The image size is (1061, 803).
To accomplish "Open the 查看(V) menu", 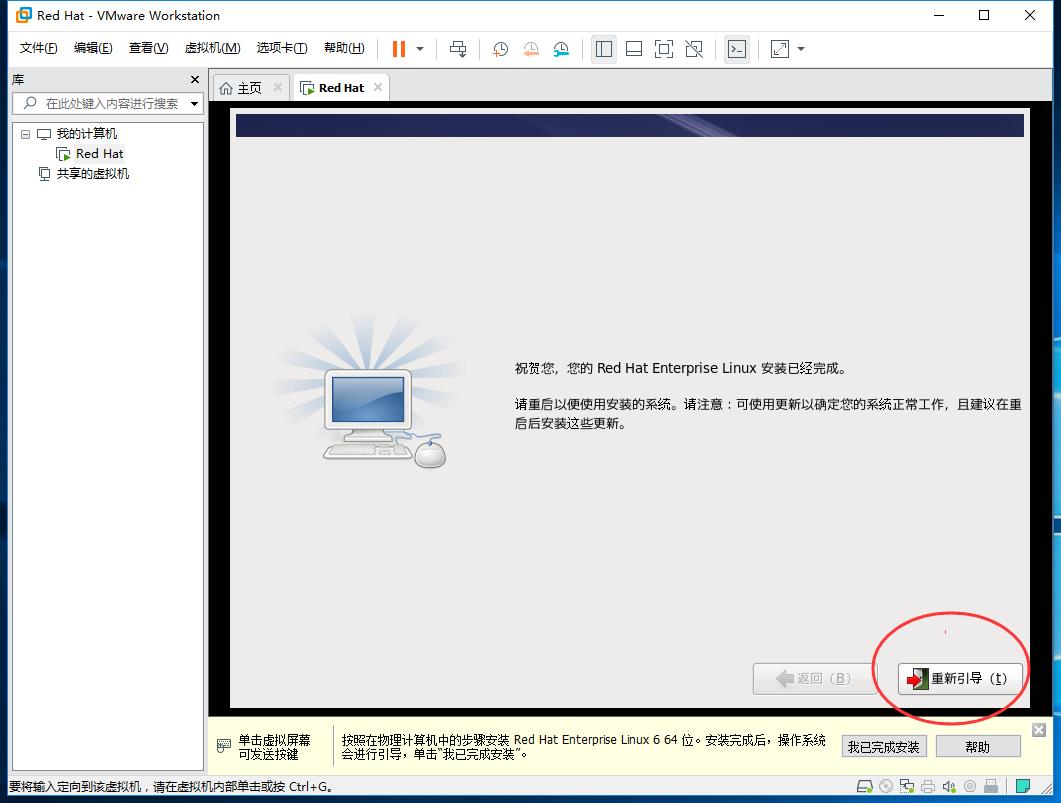I will pyautogui.click(x=148, y=48).
